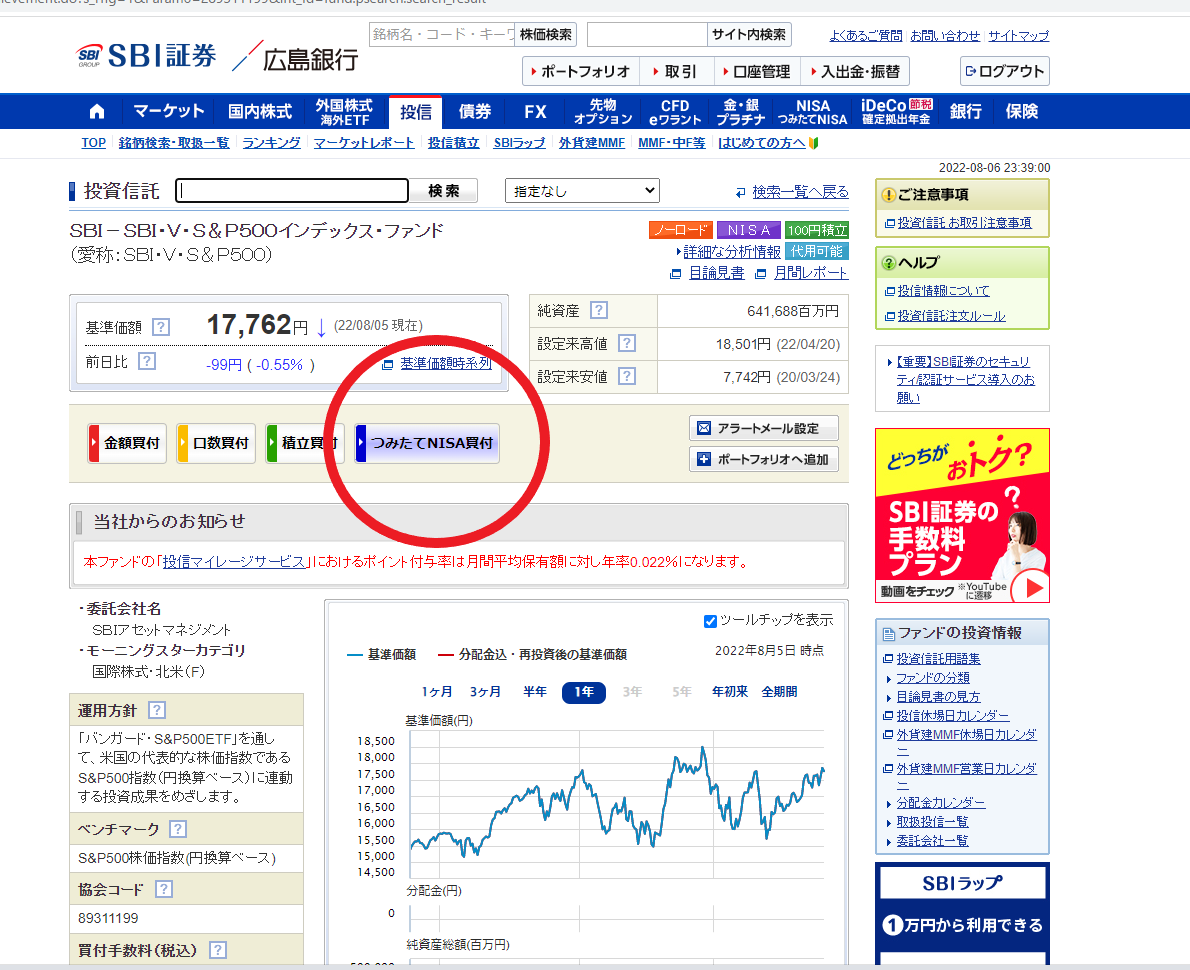The height and width of the screenshot is (970, 1190).
Task: Click the つみたてNISA買付 button
Action: pos(427,443)
